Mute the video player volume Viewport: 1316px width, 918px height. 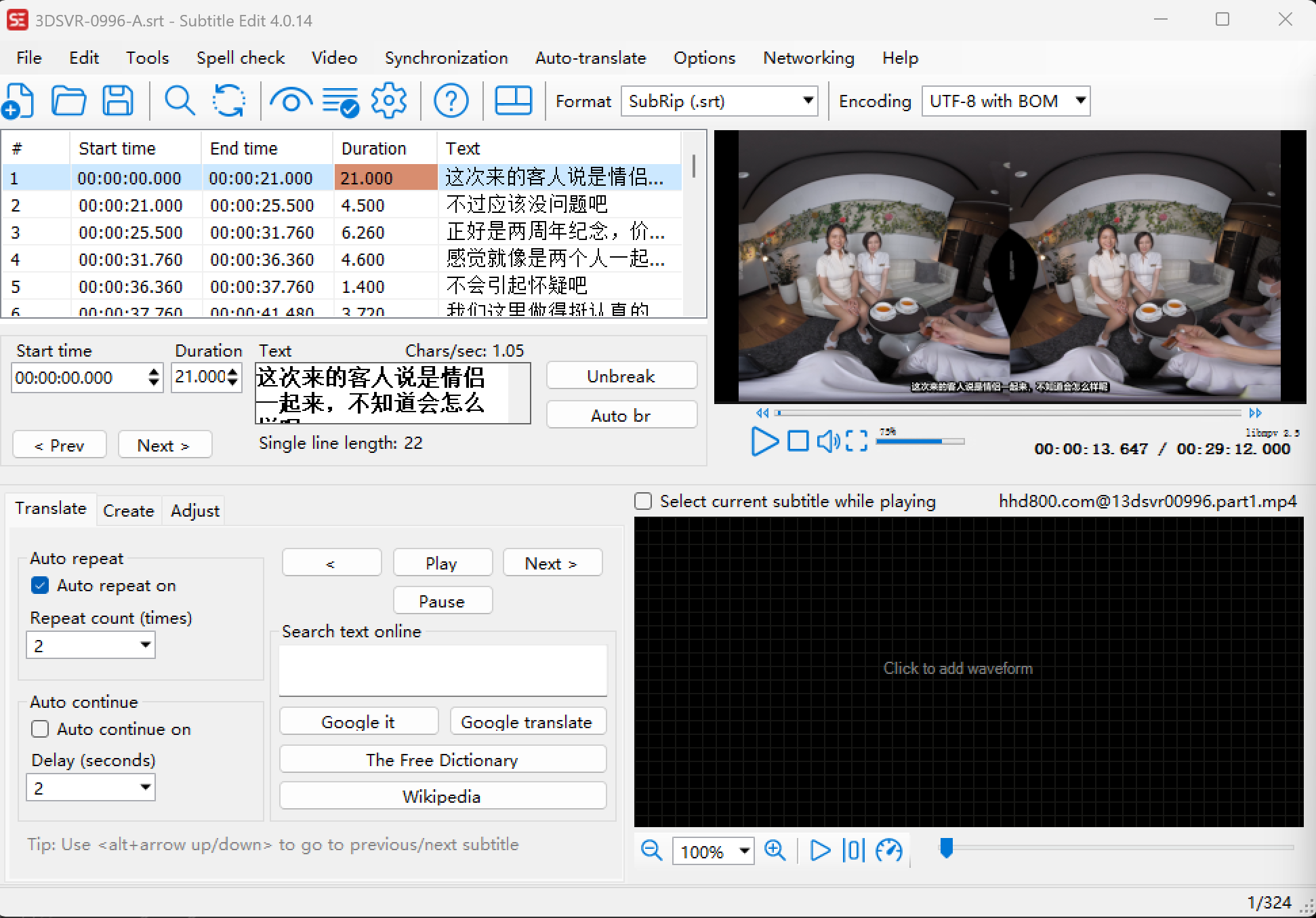point(828,441)
